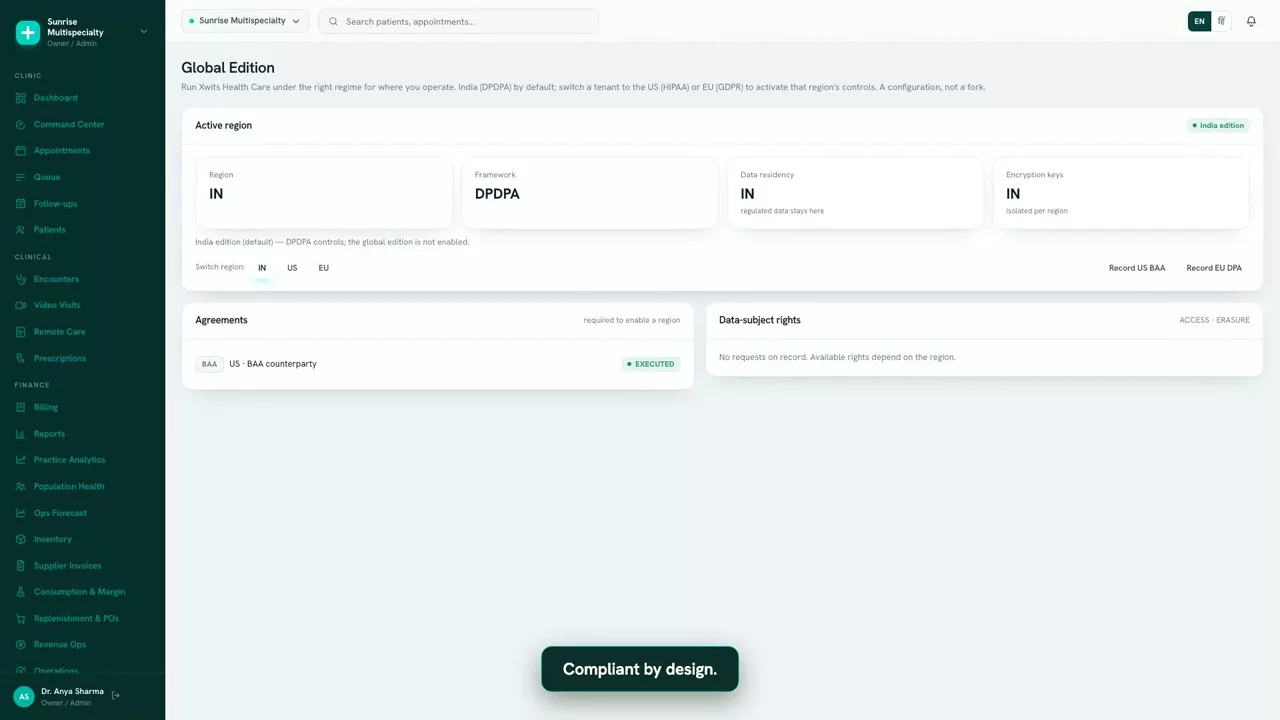Click the Sunrise Multispecialty plus logo

(28, 32)
